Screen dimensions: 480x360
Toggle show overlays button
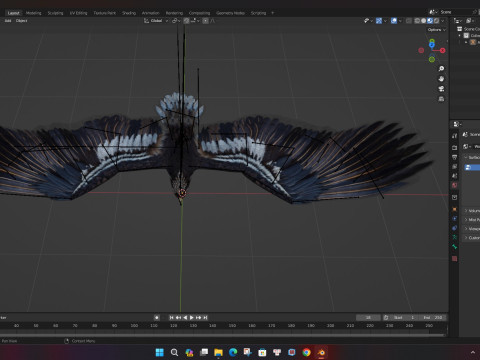click(x=394, y=21)
